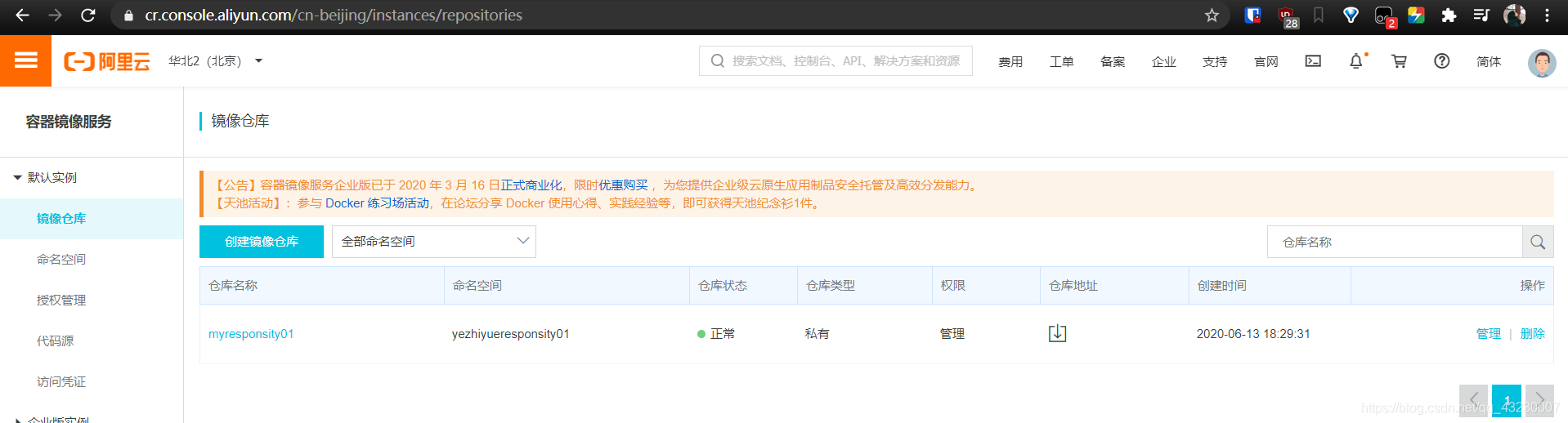The width and height of the screenshot is (1568, 423).
Task: Open the shopping cart icon
Action: point(1399,61)
